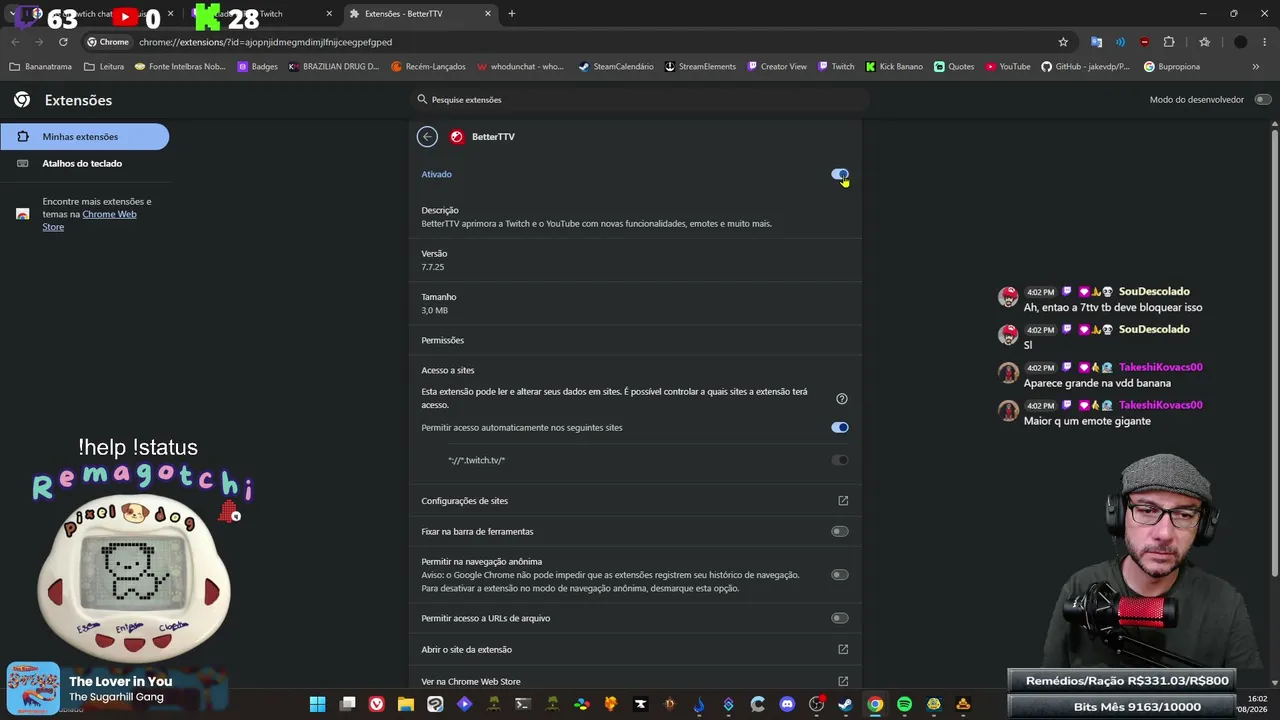
Task: Open Atalhos do teclado in sidebar
Action: (84, 163)
